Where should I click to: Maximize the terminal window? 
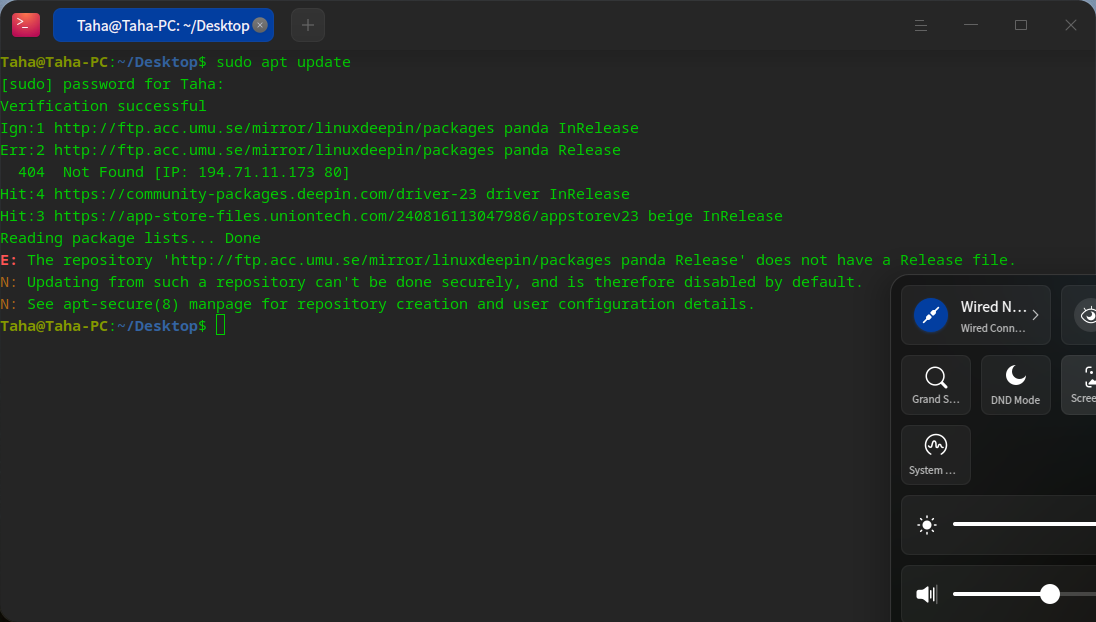[x=1021, y=25]
